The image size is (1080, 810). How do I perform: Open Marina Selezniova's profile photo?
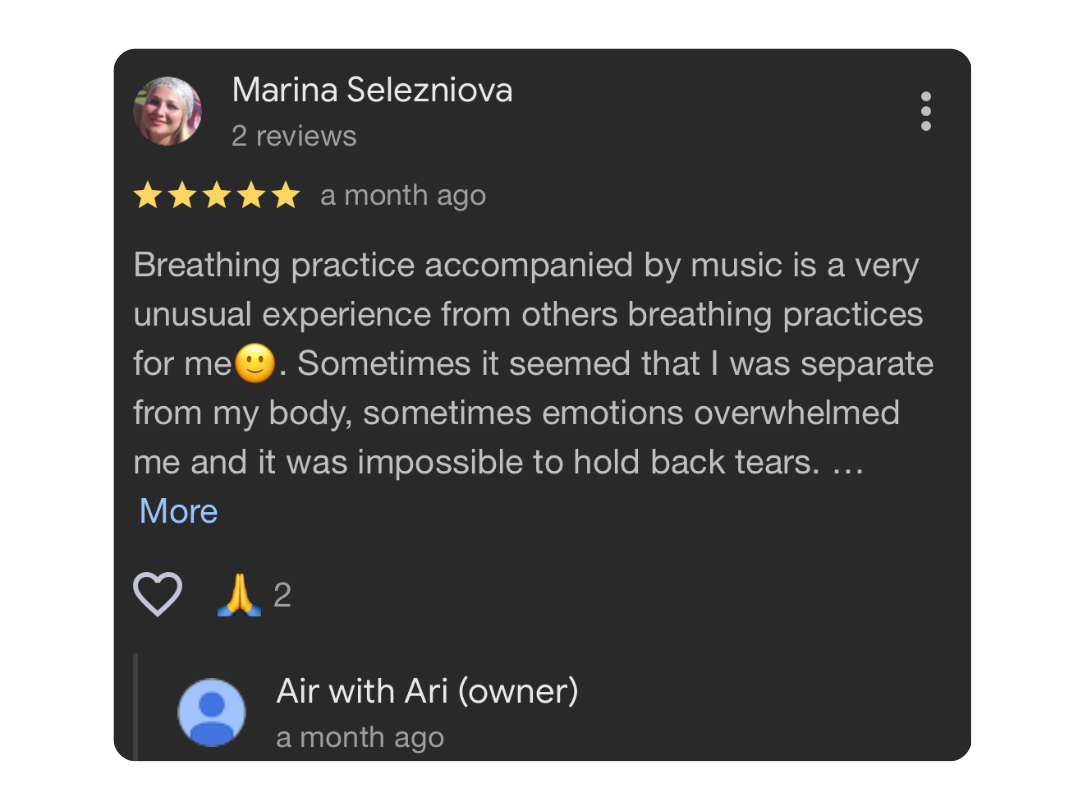[168, 111]
